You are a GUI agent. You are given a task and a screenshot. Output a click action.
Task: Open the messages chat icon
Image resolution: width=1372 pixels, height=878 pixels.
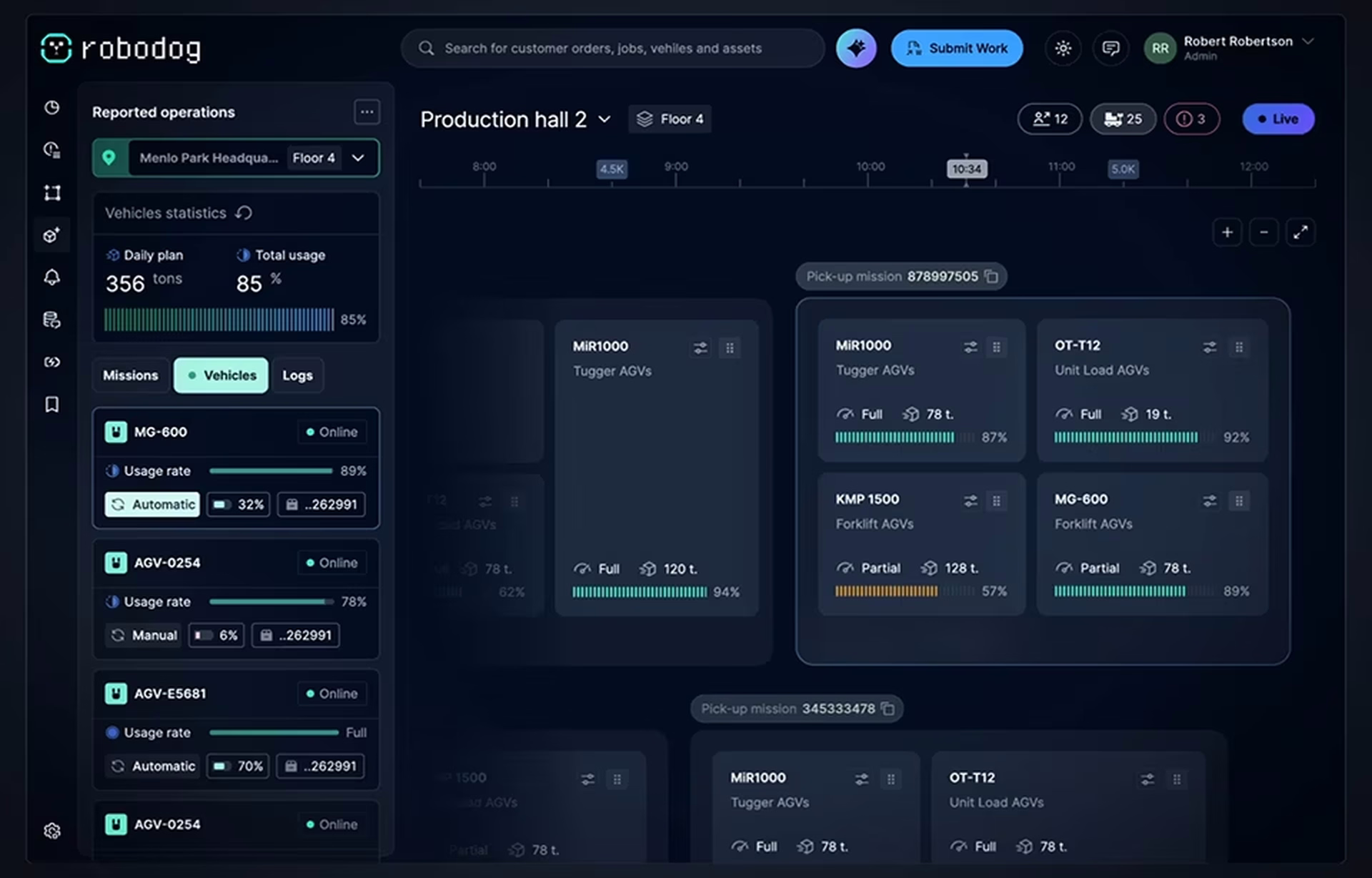pos(1110,48)
